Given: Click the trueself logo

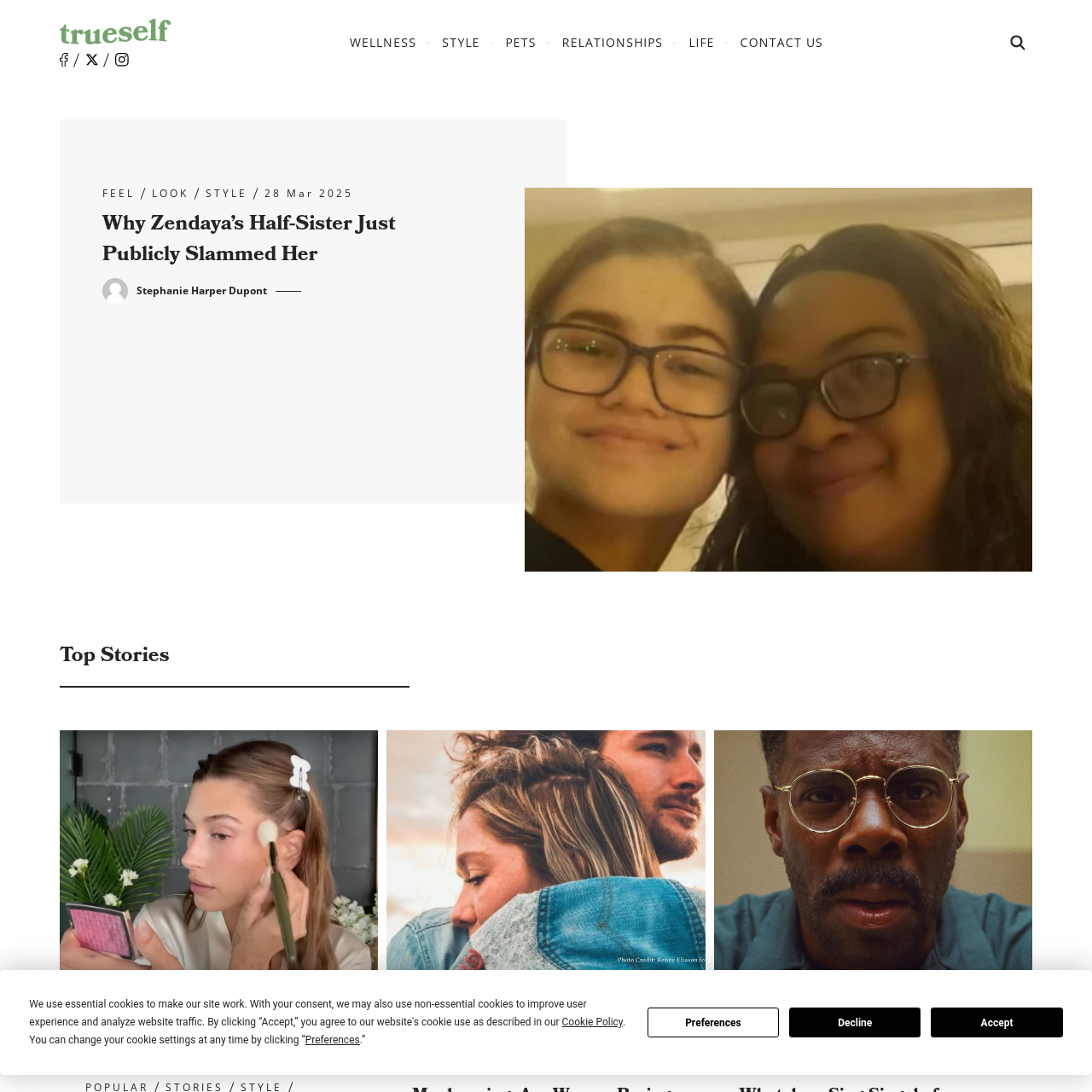Looking at the screenshot, I should coord(115,32).
